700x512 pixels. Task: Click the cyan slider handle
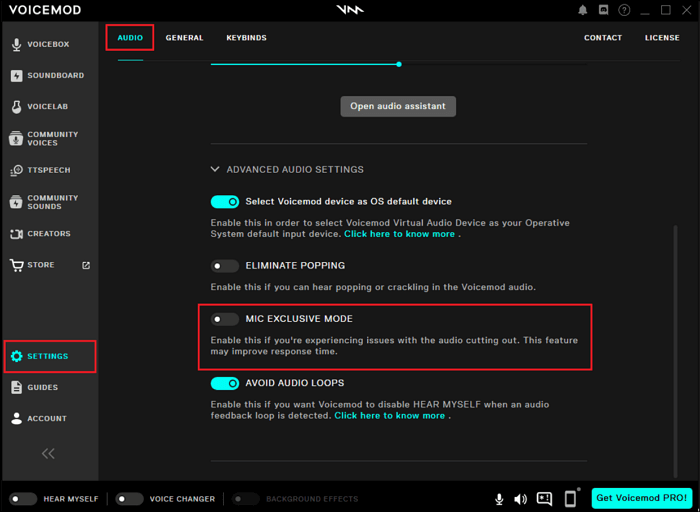pyautogui.click(x=399, y=64)
